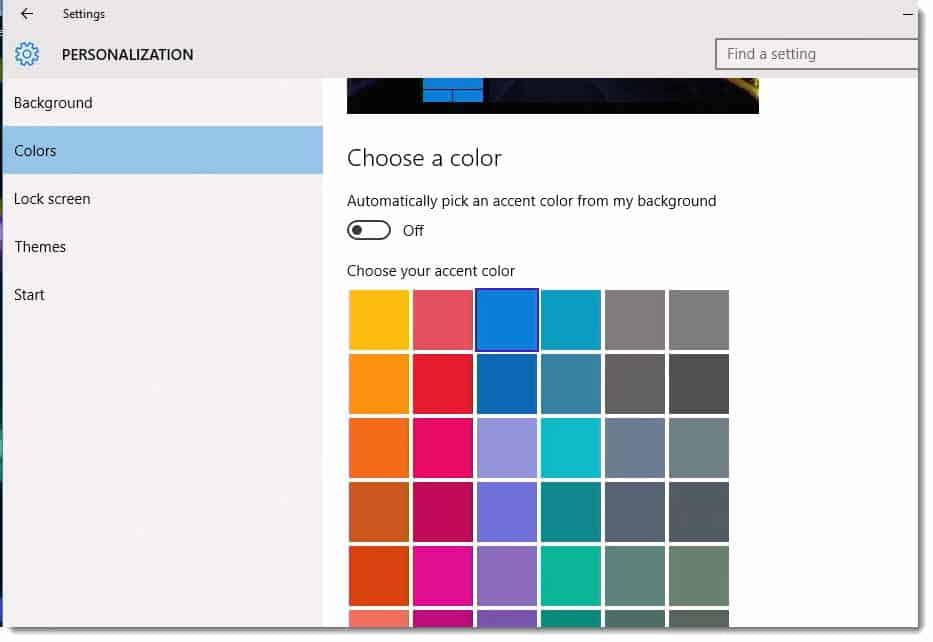The height and width of the screenshot is (642, 933).
Task: Pick the mint green accent swatch
Action: 571,576
